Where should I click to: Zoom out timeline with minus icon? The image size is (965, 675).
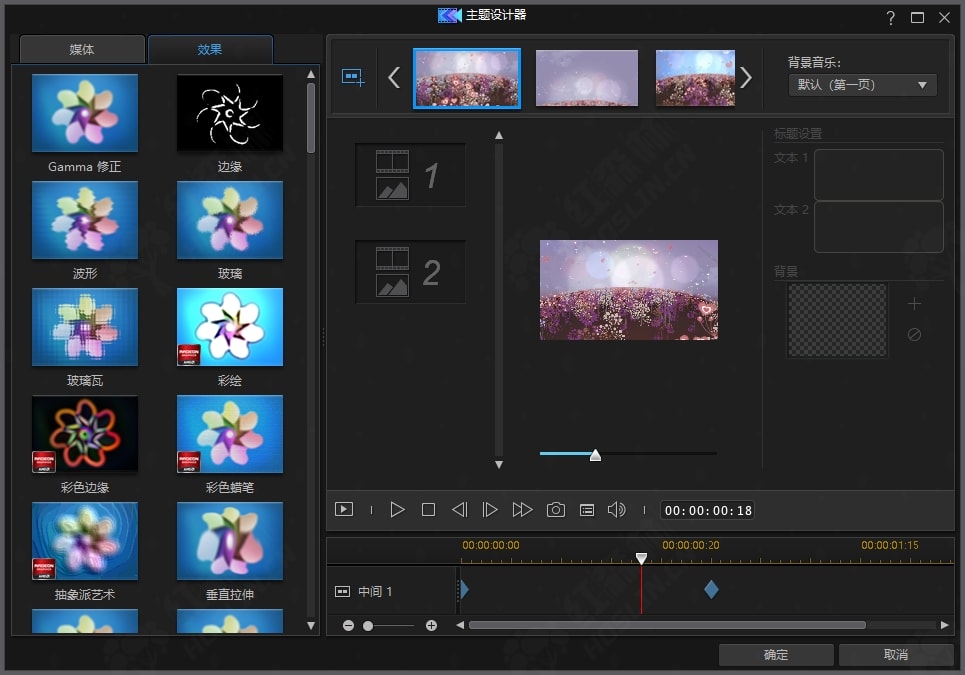[x=348, y=625]
